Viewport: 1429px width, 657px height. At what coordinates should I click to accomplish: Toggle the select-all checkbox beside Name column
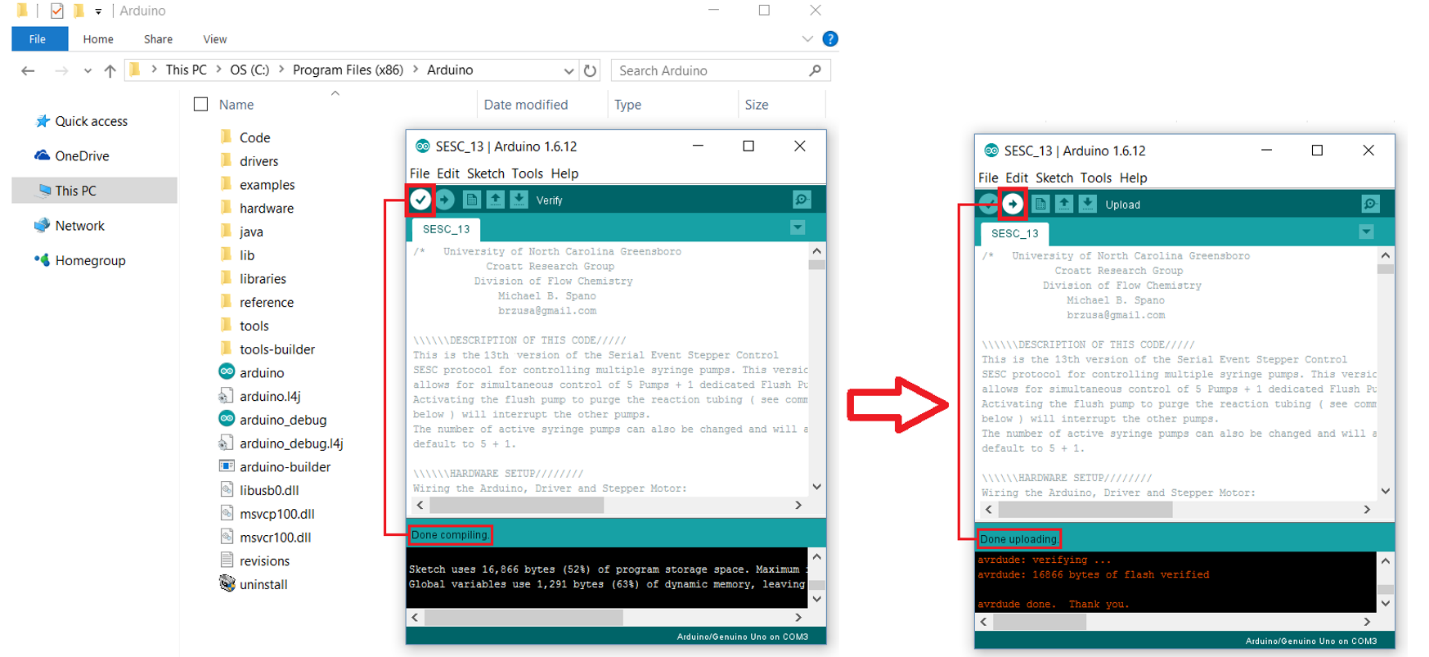201,104
